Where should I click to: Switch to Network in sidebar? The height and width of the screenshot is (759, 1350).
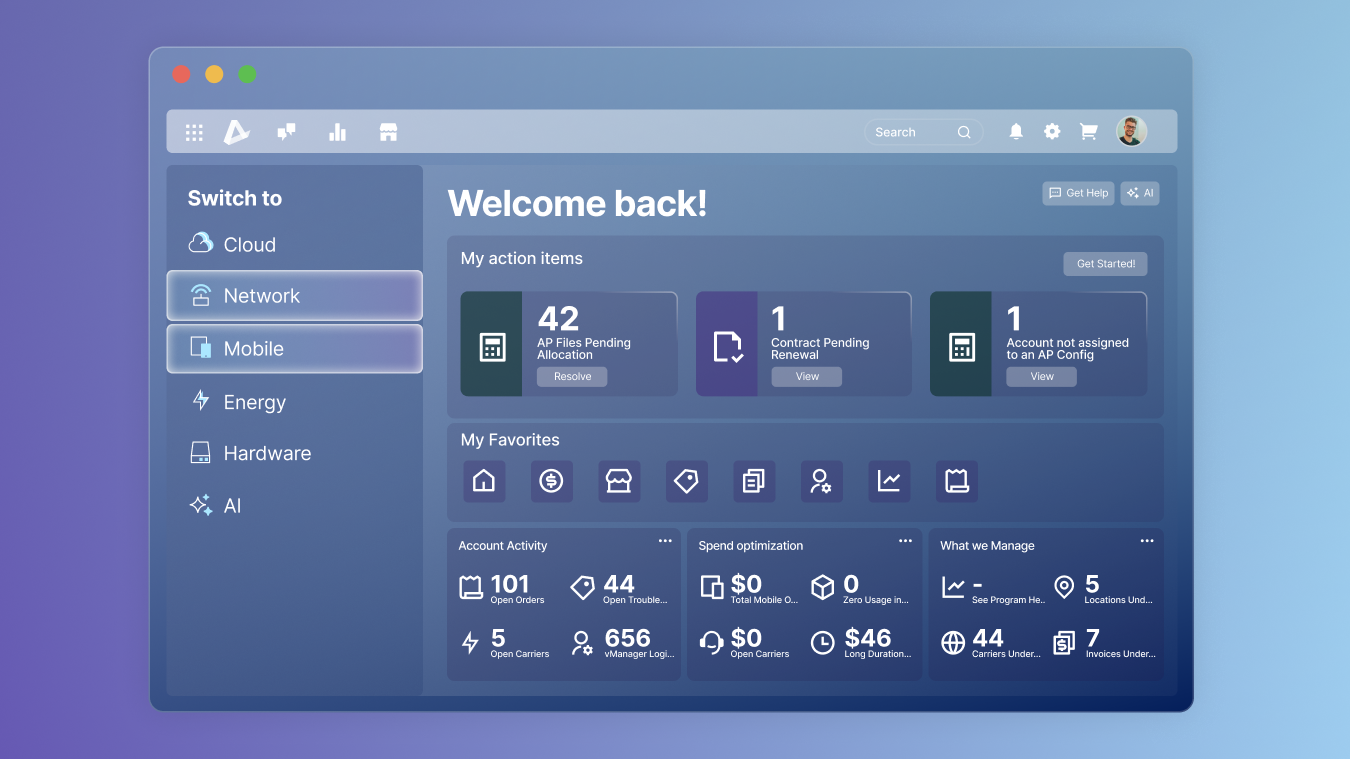coord(294,296)
